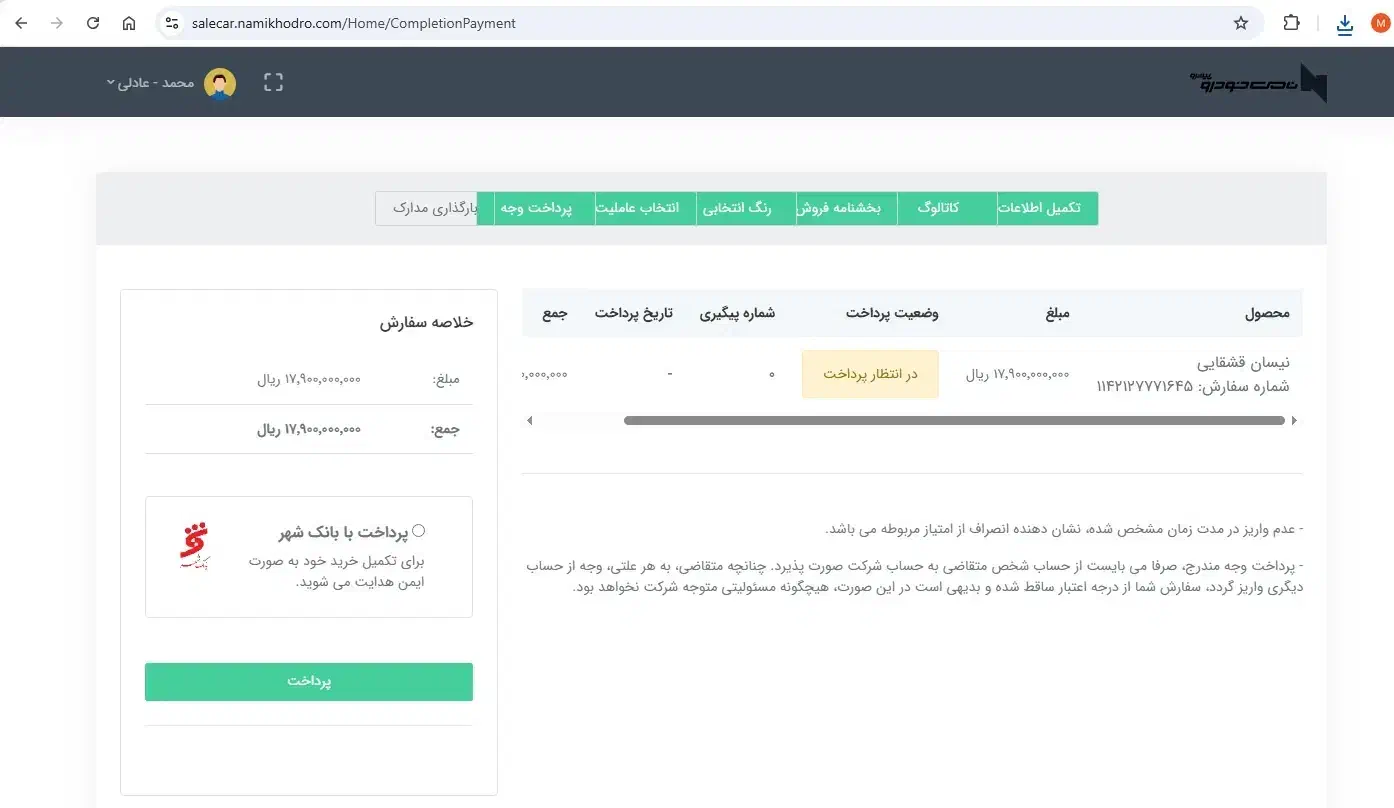The width and height of the screenshot is (1394, 808).
Task: Bookmark this page with star icon
Action: tap(1241, 23)
